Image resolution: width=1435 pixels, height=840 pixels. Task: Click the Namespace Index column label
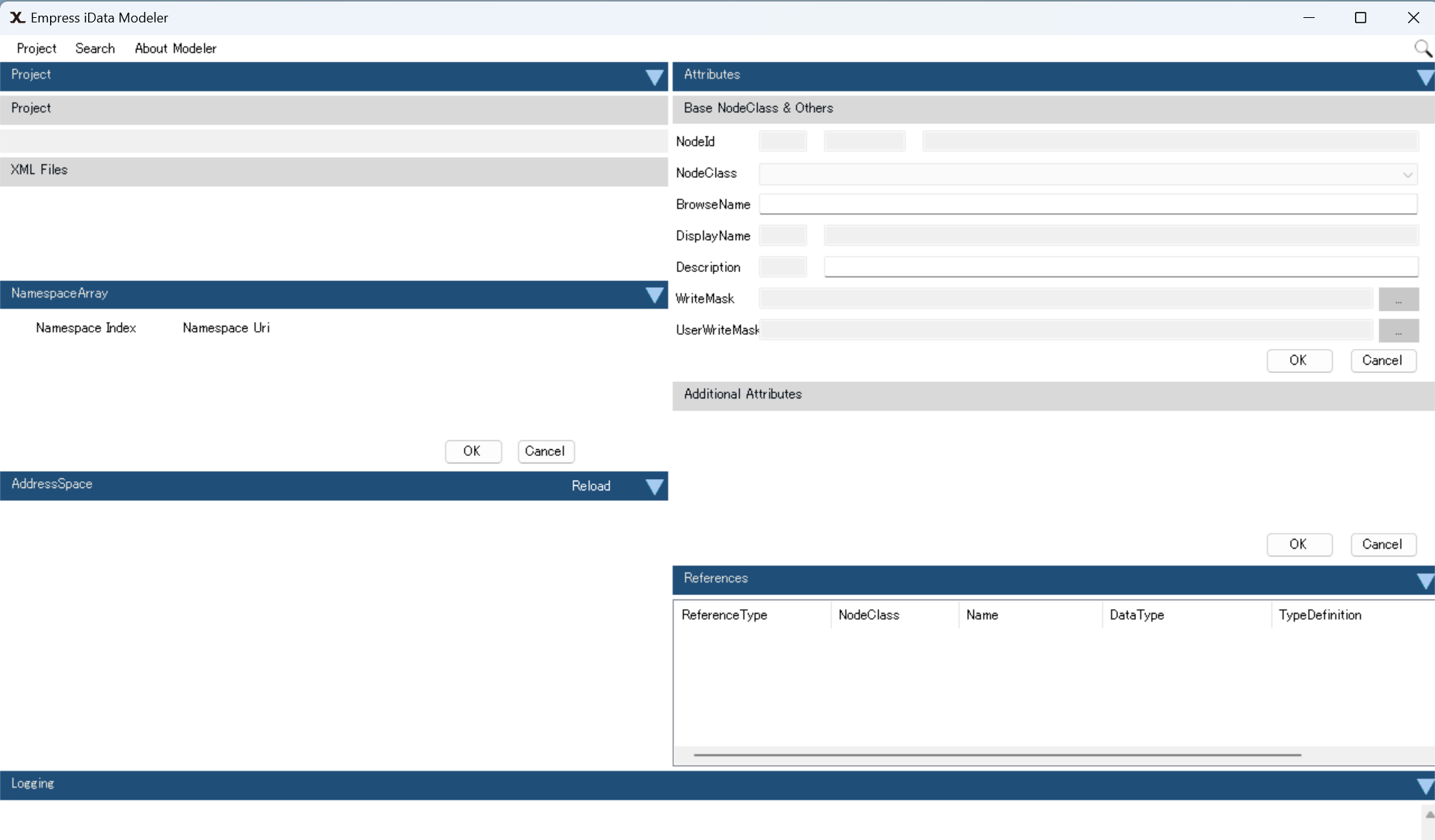(x=86, y=328)
